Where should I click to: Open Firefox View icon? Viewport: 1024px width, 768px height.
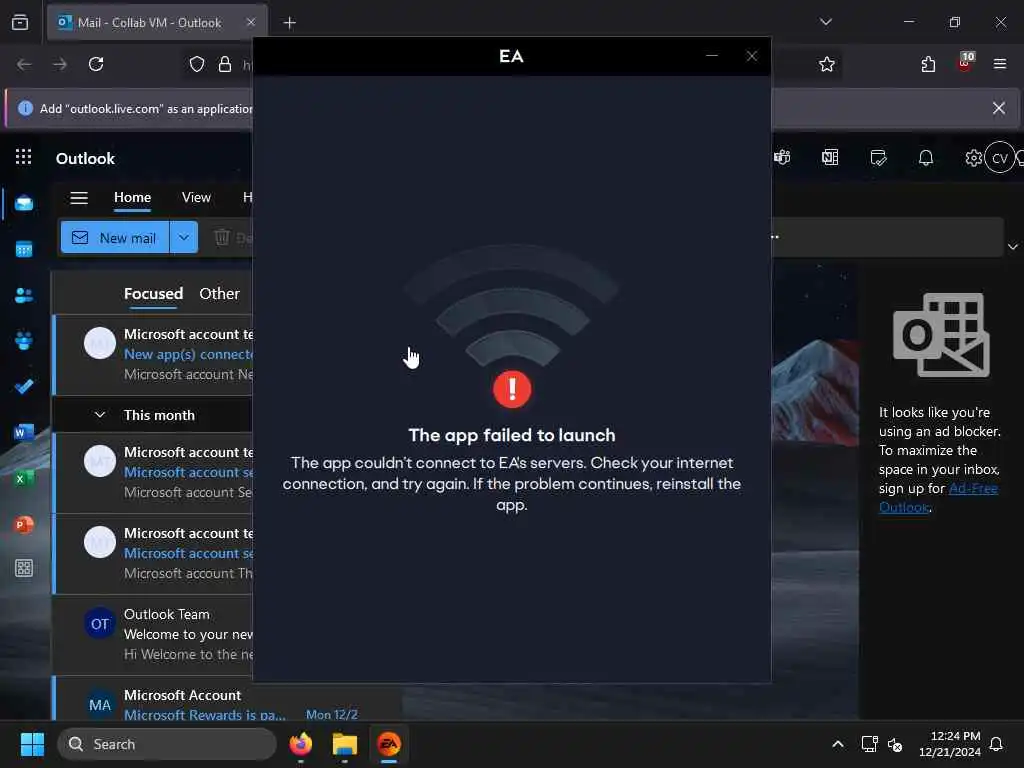[x=20, y=22]
